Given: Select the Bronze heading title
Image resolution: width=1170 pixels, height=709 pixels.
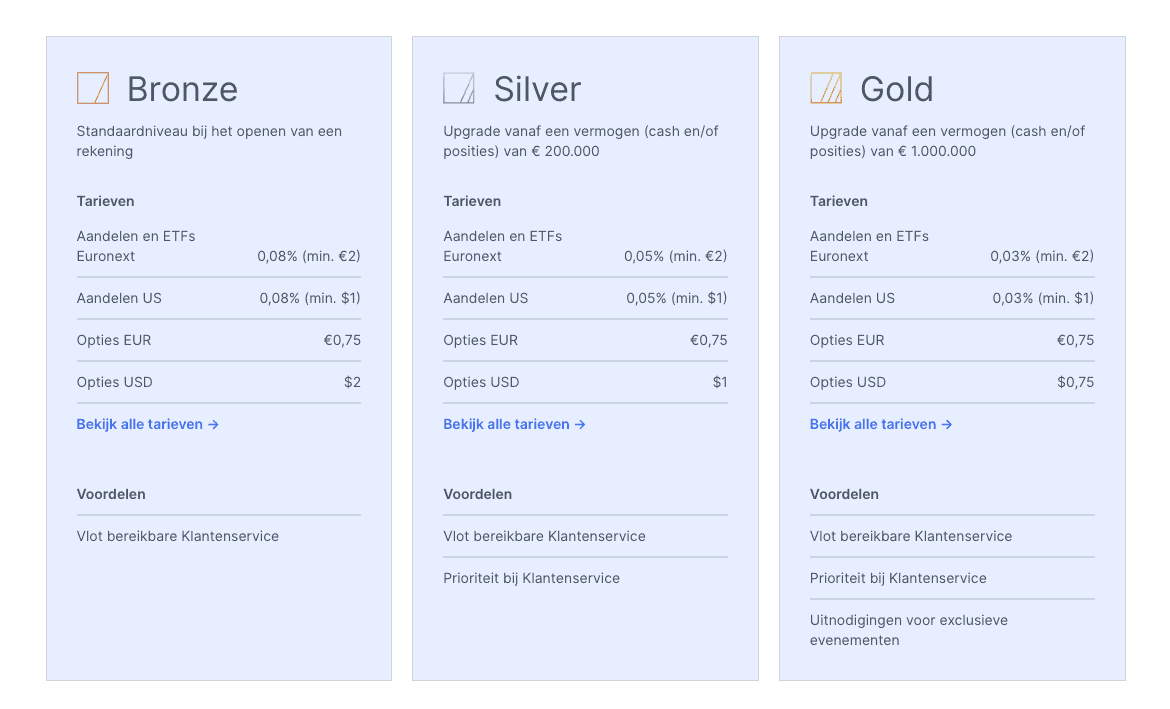Looking at the screenshot, I should 182,89.
